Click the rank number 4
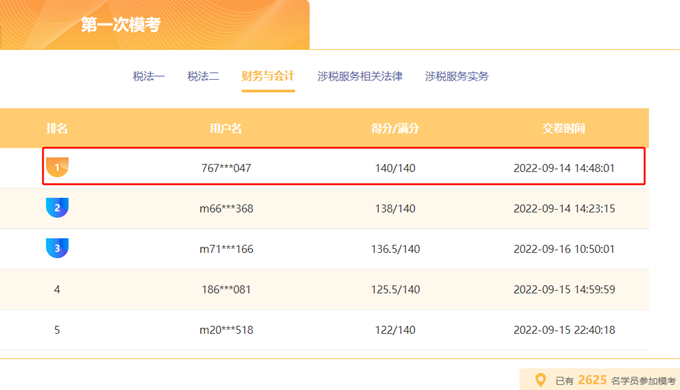The width and height of the screenshot is (680, 390). pyautogui.click(x=57, y=289)
